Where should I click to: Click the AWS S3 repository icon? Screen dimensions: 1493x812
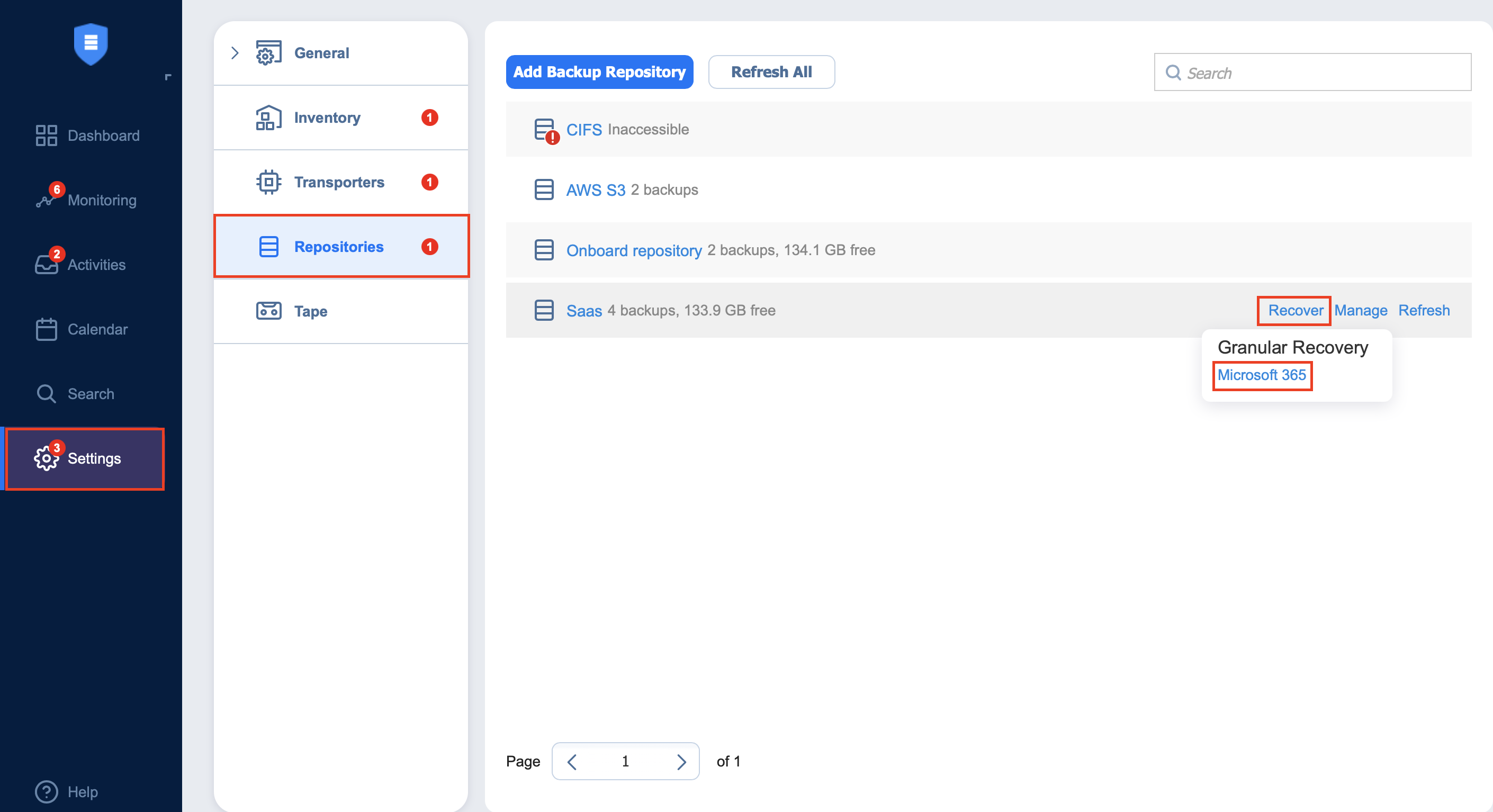[544, 190]
